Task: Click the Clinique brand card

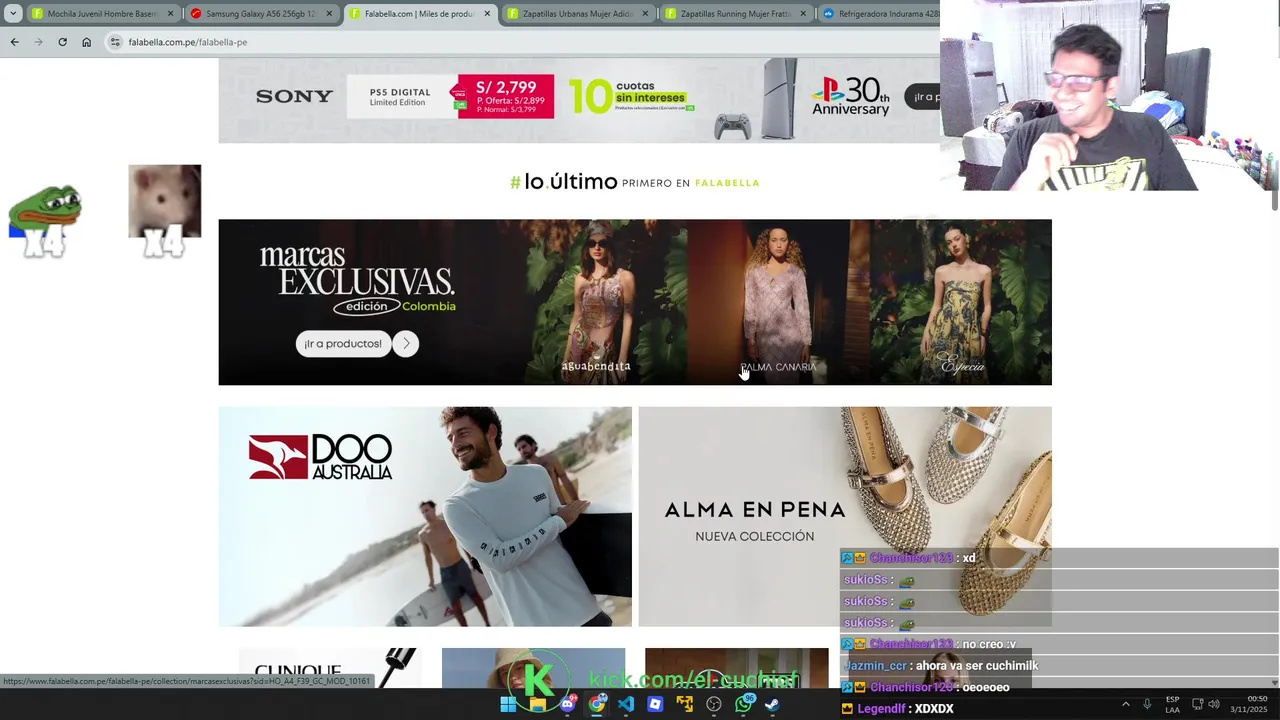Action: [x=330, y=668]
